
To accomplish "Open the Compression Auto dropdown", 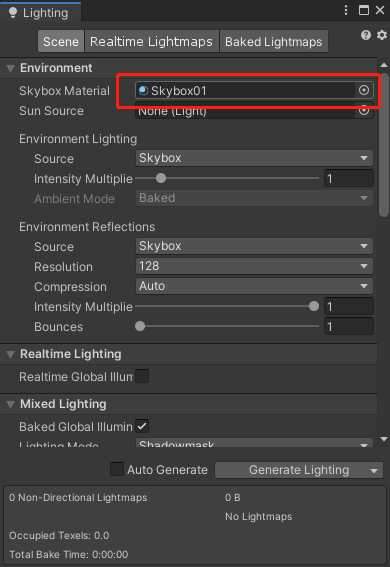I will (x=254, y=286).
